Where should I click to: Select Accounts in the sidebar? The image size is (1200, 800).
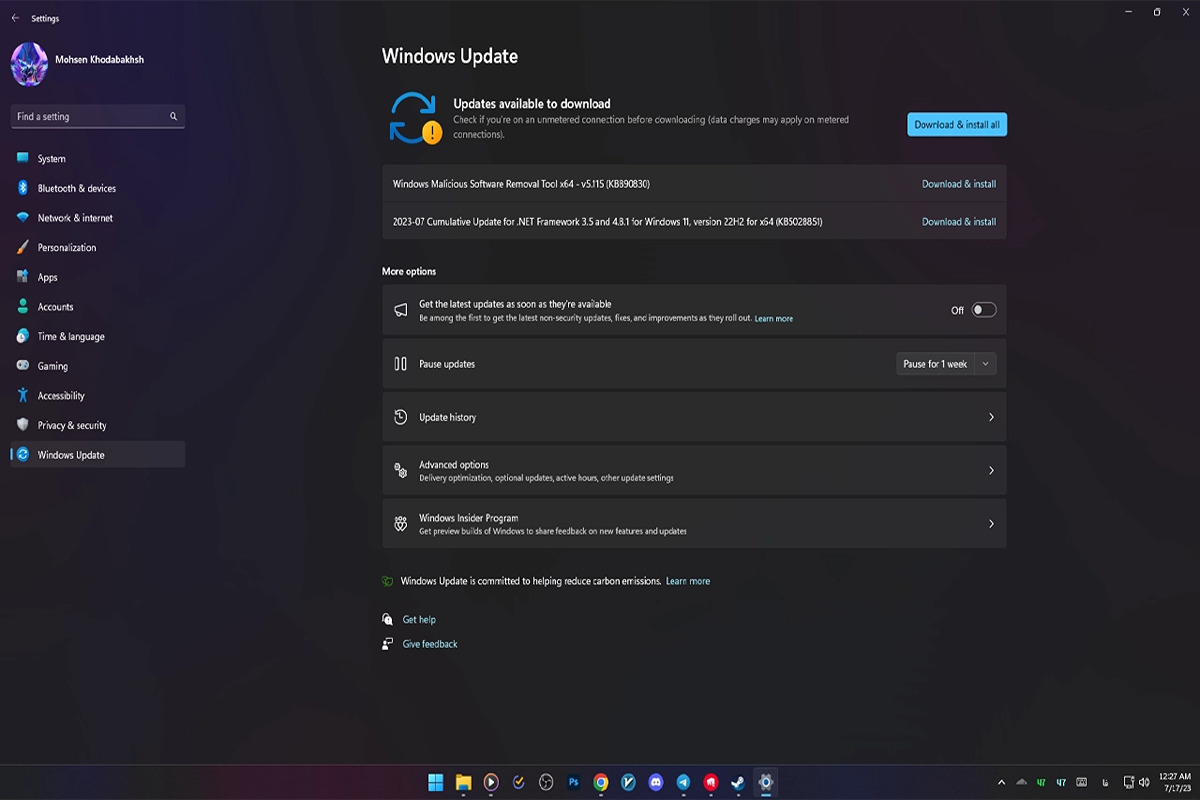56,307
